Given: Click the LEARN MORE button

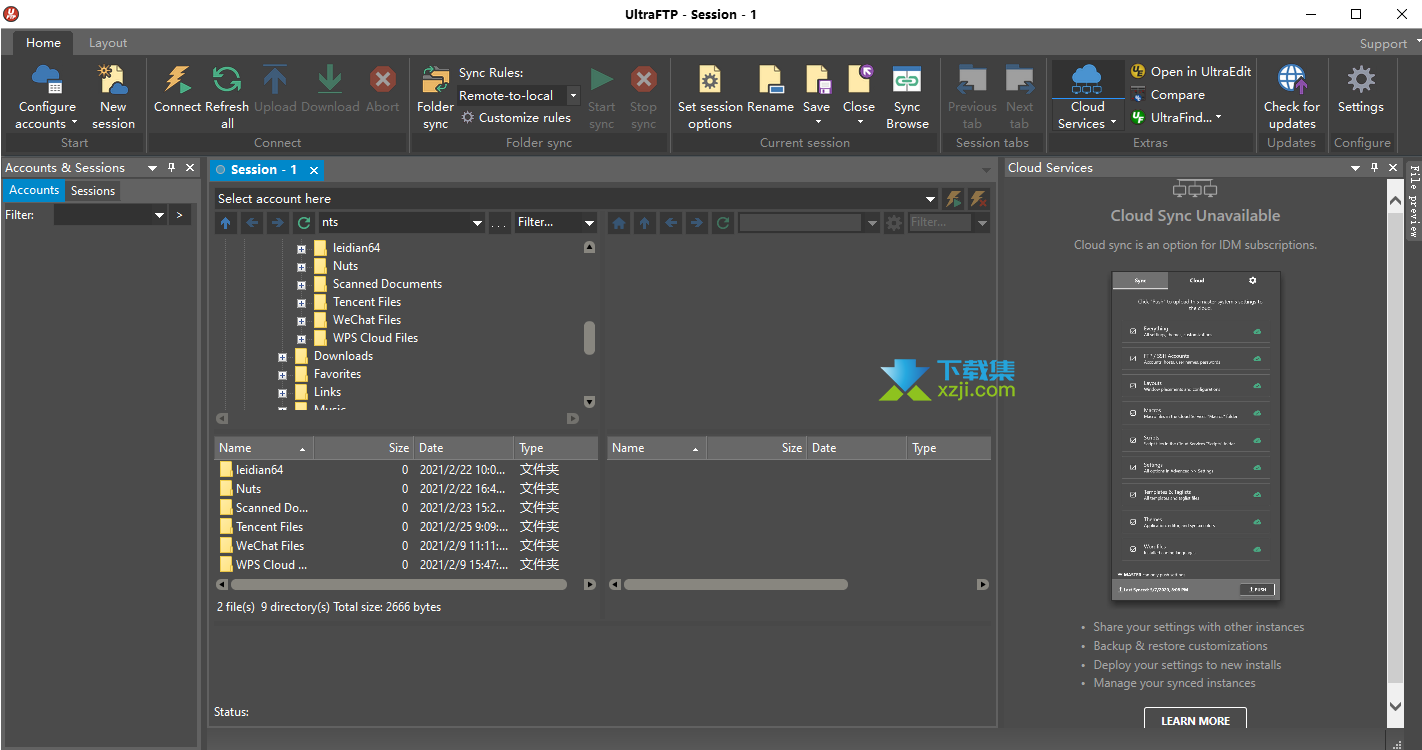Looking at the screenshot, I should pos(1195,720).
